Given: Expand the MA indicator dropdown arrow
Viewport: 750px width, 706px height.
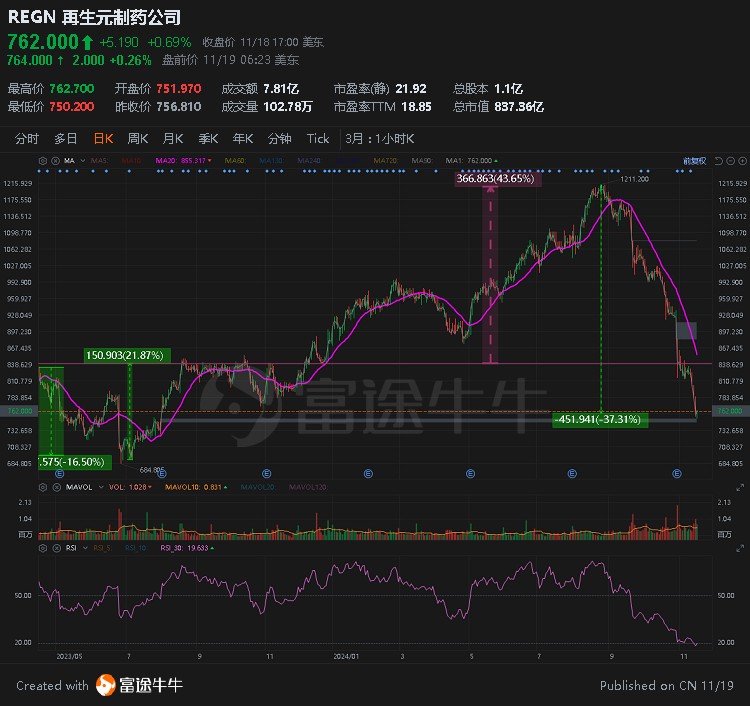Looking at the screenshot, I should (82, 161).
